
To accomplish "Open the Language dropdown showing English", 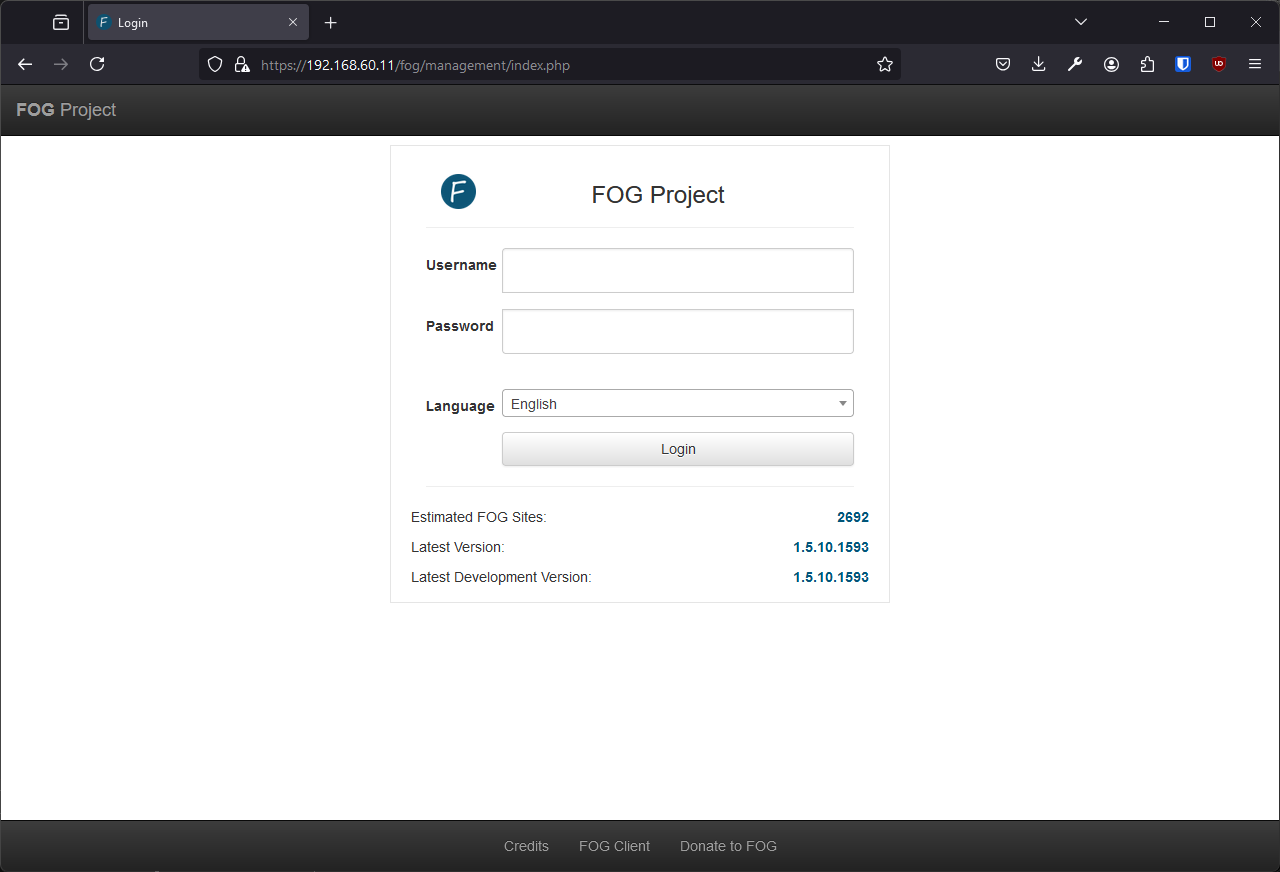I will click(x=678, y=403).
